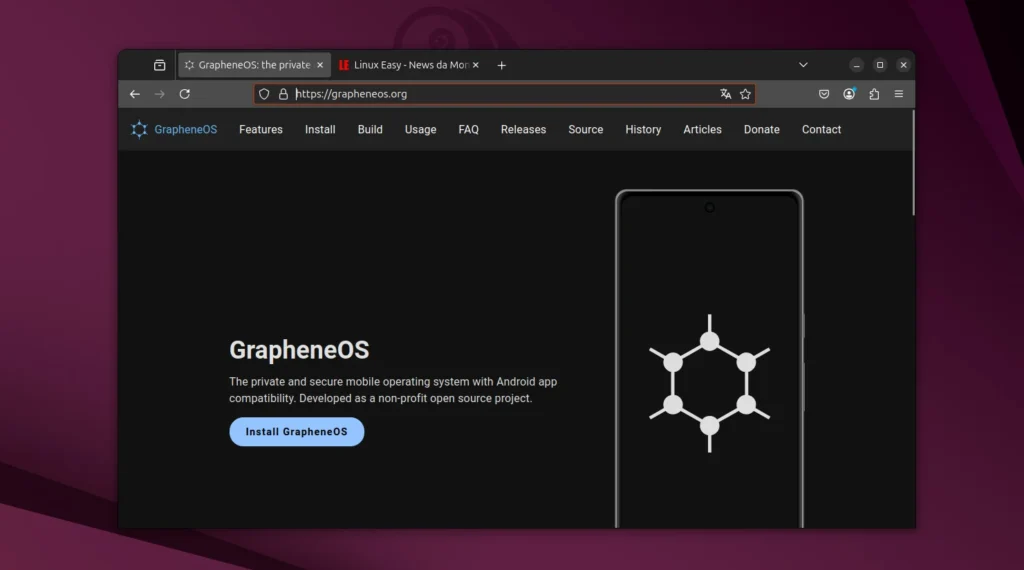Go to the Releases page
This screenshot has width=1024, height=570.
tap(523, 129)
